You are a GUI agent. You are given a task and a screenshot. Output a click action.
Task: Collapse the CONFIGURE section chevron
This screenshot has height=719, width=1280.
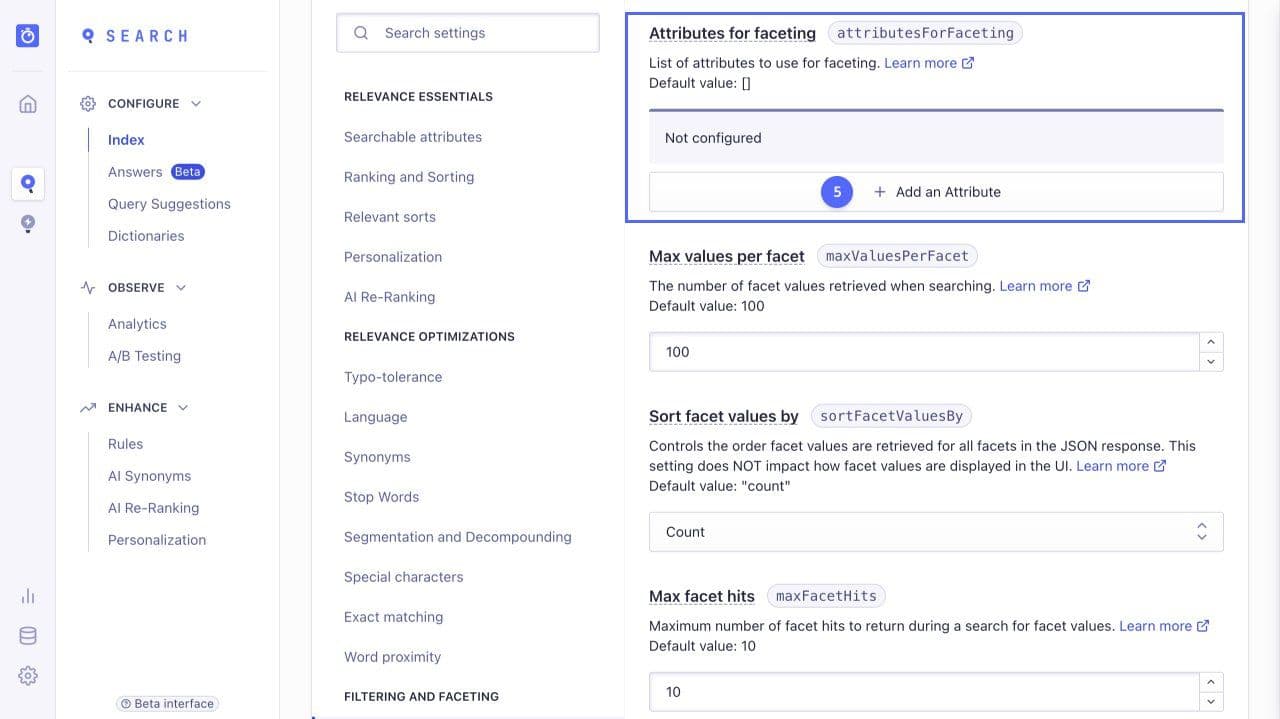click(x=196, y=104)
